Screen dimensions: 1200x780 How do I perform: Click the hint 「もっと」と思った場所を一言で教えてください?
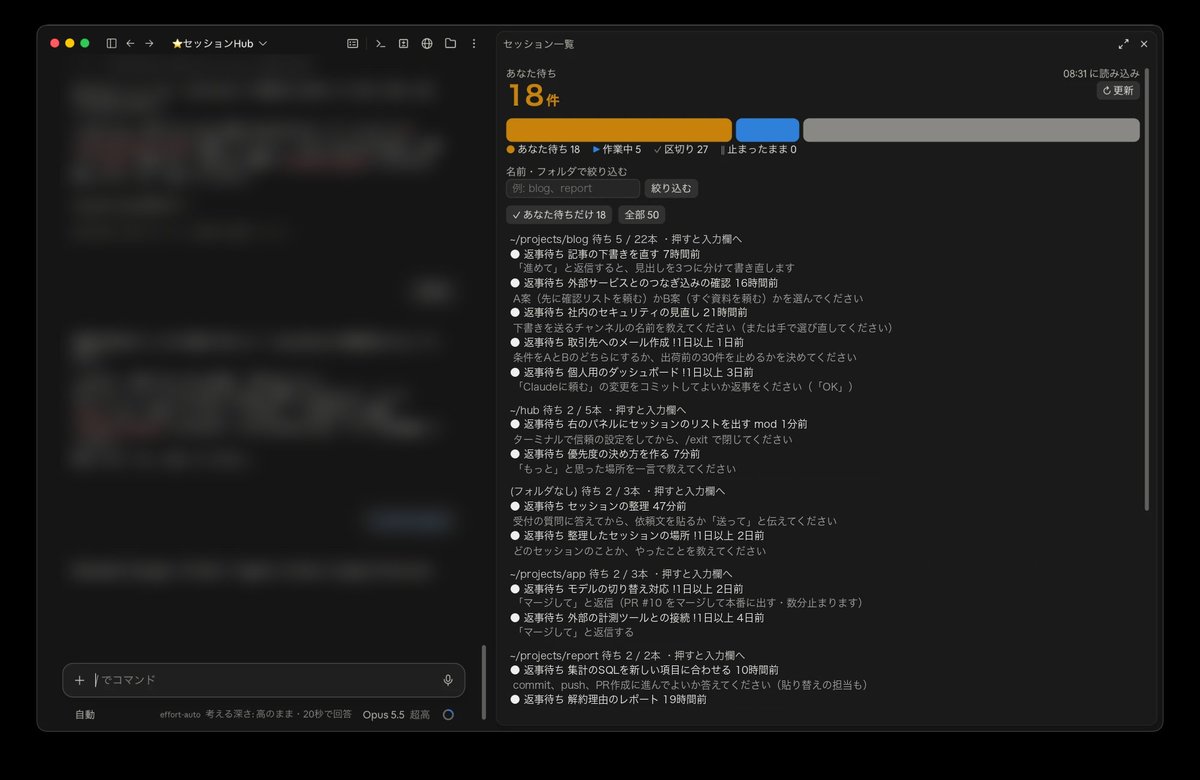click(626, 469)
